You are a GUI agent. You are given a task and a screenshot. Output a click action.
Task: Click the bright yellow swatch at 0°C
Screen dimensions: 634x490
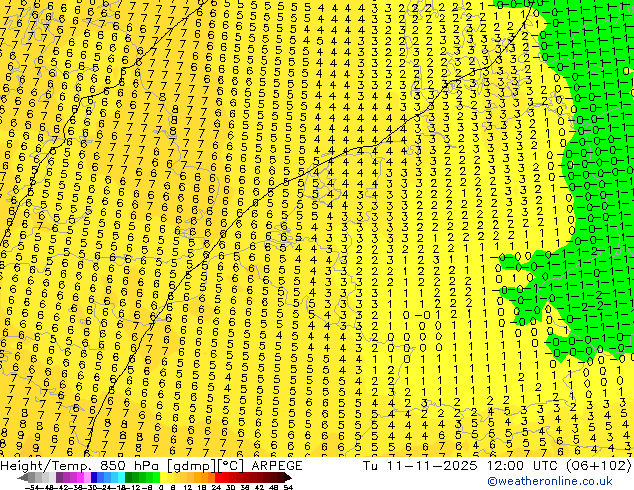coord(163,477)
